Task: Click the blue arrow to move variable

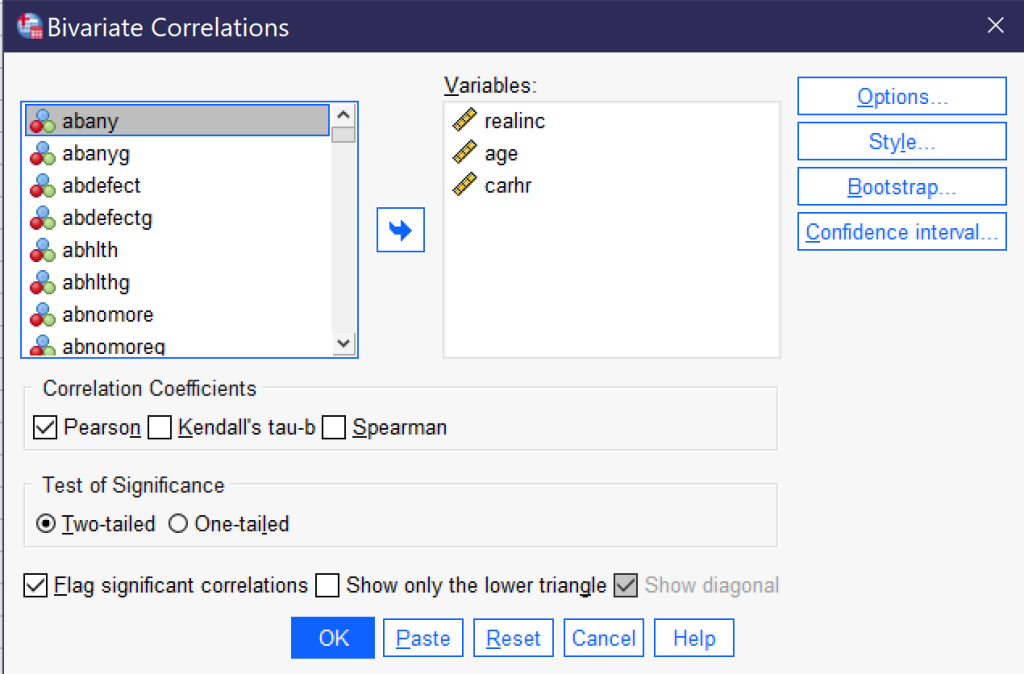Action: (x=400, y=230)
